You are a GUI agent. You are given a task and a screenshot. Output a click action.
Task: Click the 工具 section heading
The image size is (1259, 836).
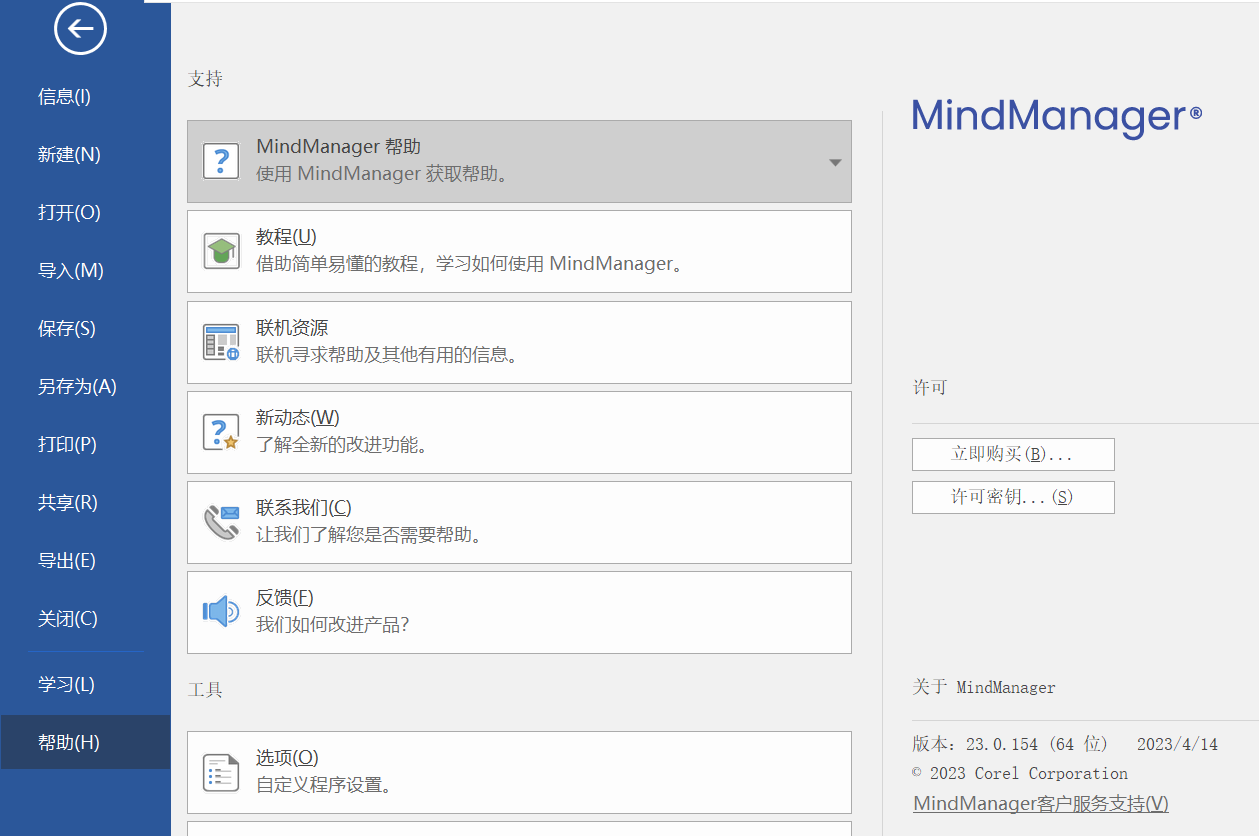point(205,690)
